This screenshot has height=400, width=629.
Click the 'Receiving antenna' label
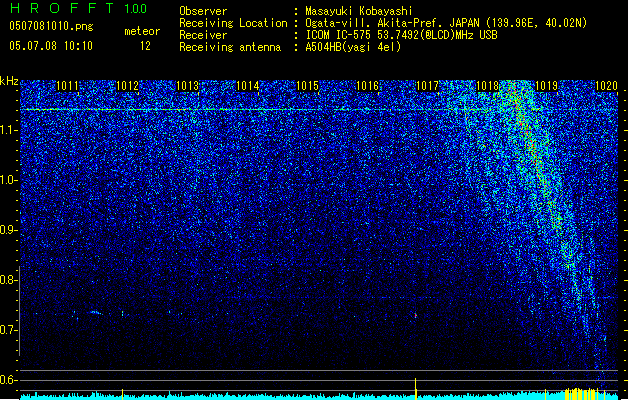[230, 47]
